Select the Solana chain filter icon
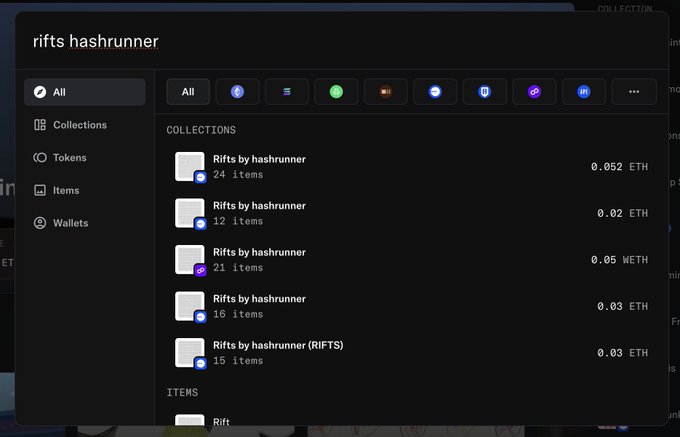Viewport: 680px width, 437px height. [287, 91]
